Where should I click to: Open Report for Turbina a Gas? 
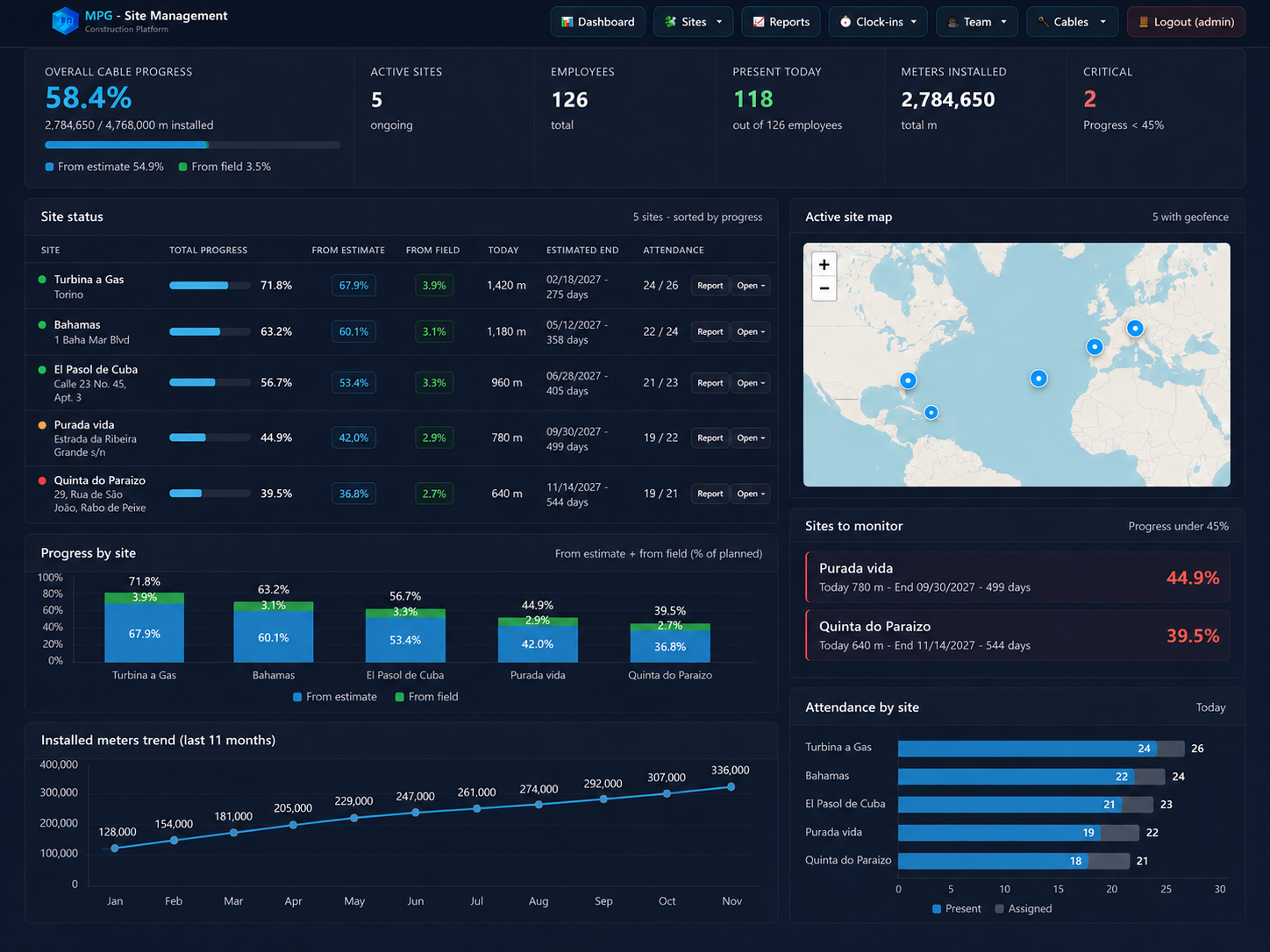coord(710,286)
